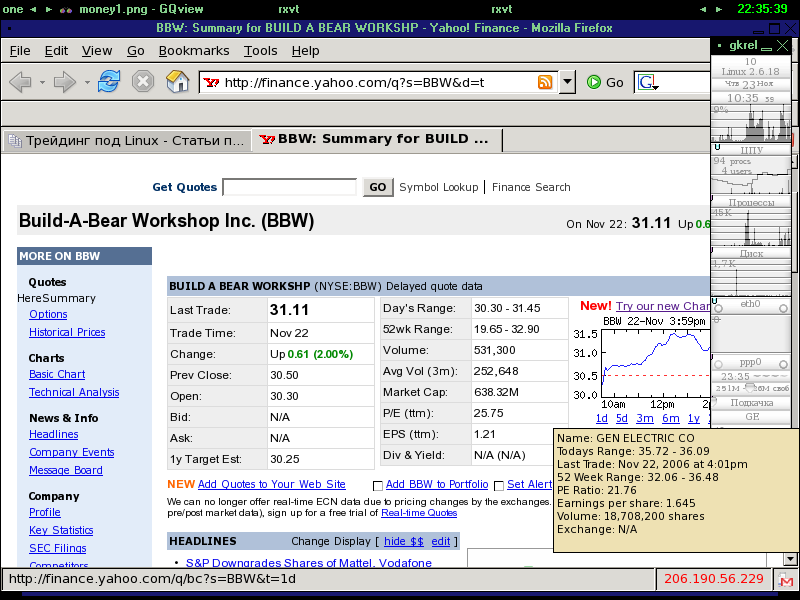Viewport: 800px width, 600px height.
Task: Click the Get Quotes symbol input field
Action: (x=290, y=187)
